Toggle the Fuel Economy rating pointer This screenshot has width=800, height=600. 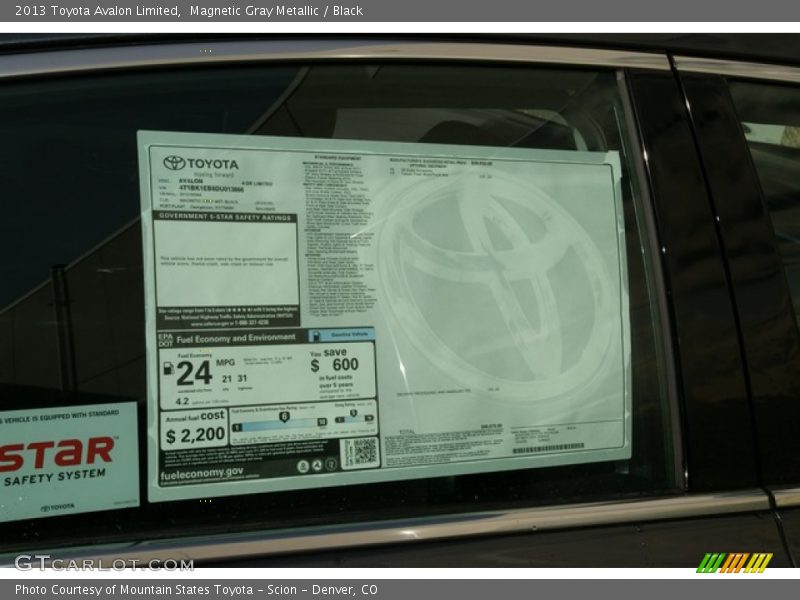(x=282, y=415)
